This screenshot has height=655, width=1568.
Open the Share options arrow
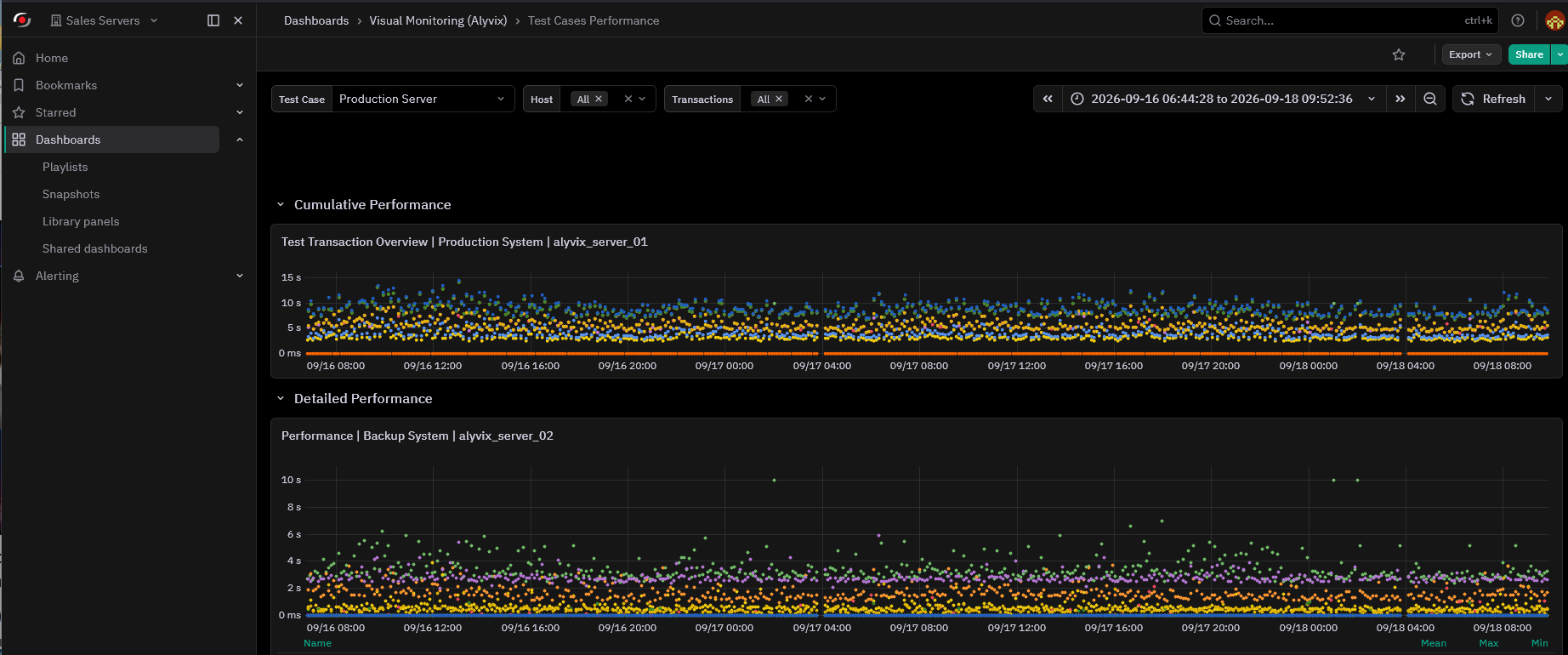(1560, 54)
